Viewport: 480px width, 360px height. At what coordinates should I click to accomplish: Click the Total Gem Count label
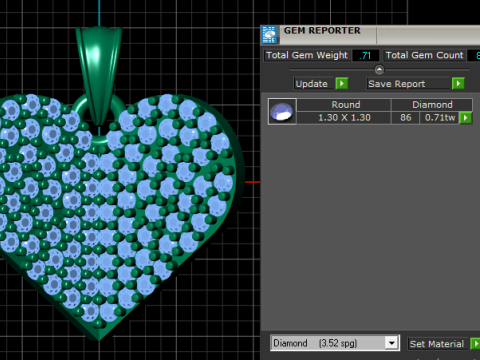(425, 55)
